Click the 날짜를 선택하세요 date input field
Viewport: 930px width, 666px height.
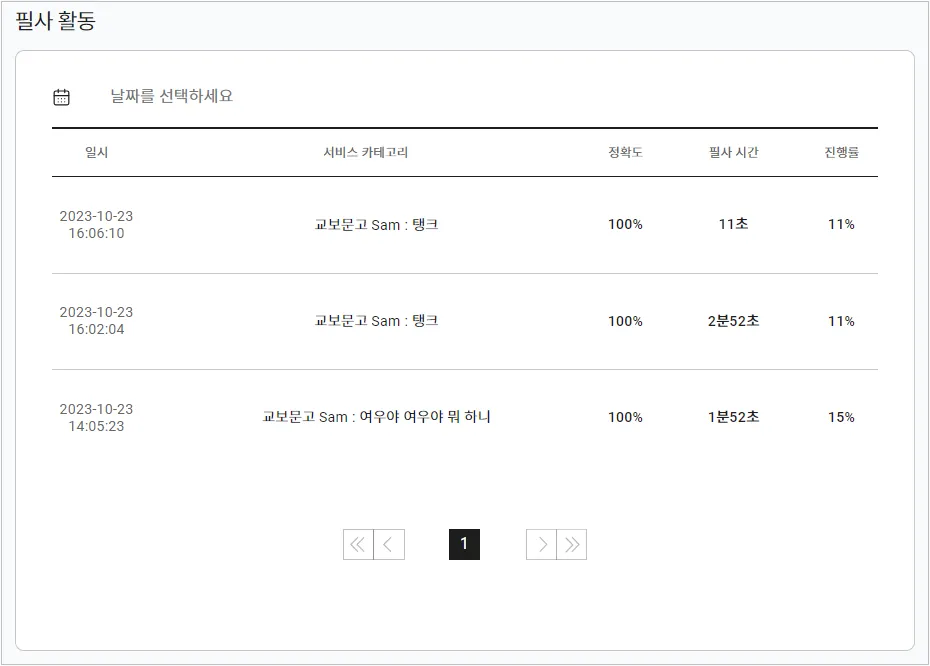[171, 97]
